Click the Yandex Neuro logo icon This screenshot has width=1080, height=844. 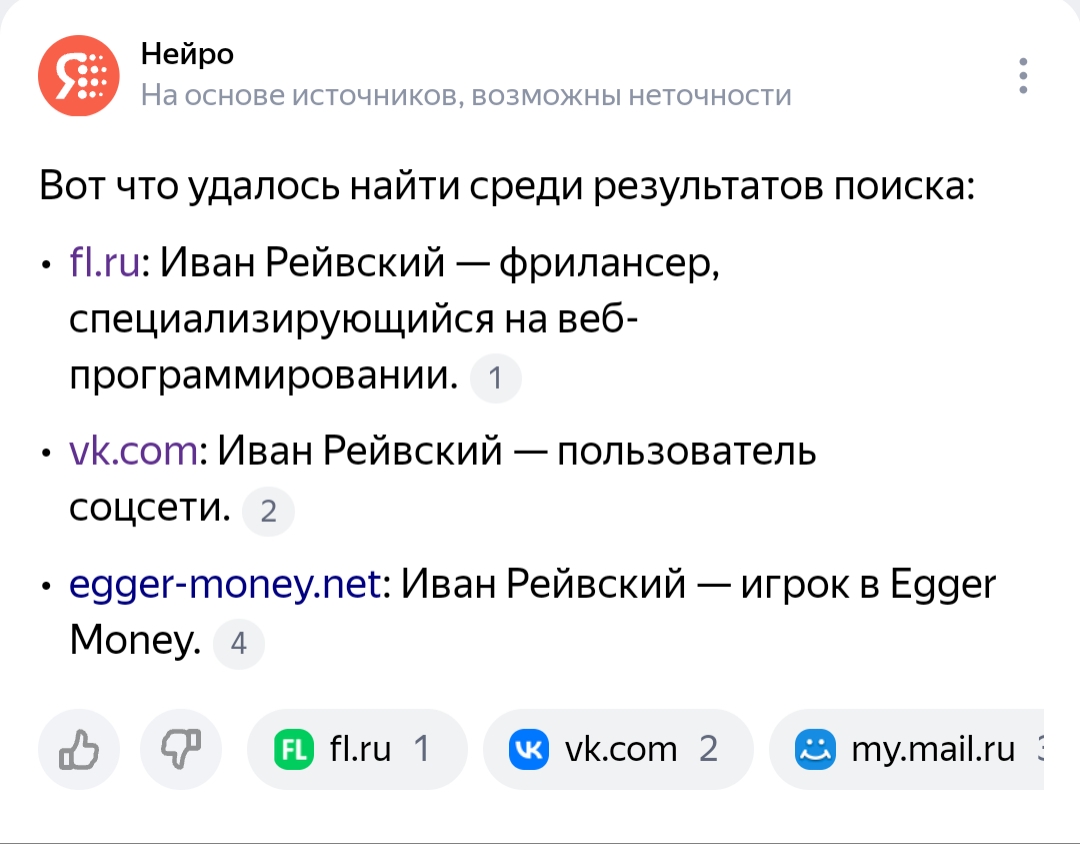point(78,75)
